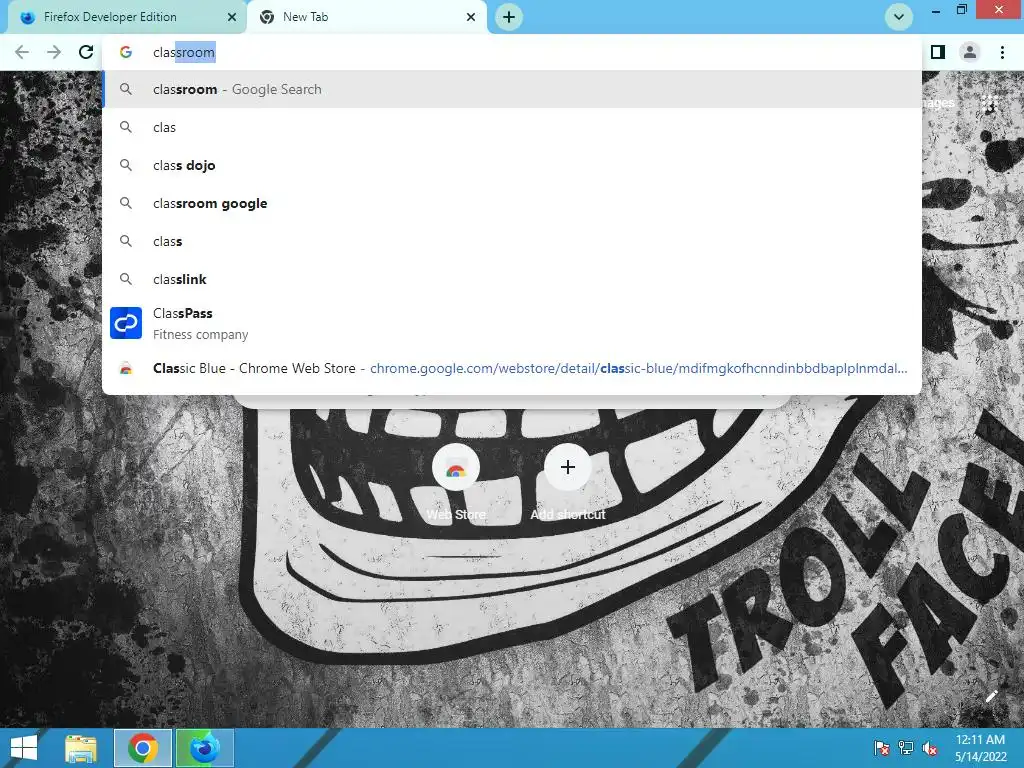The height and width of the screenshot is (768, 1024).
Task: Click the Firefox Developer Edition taskbar icon
Action: pos(205,748)
